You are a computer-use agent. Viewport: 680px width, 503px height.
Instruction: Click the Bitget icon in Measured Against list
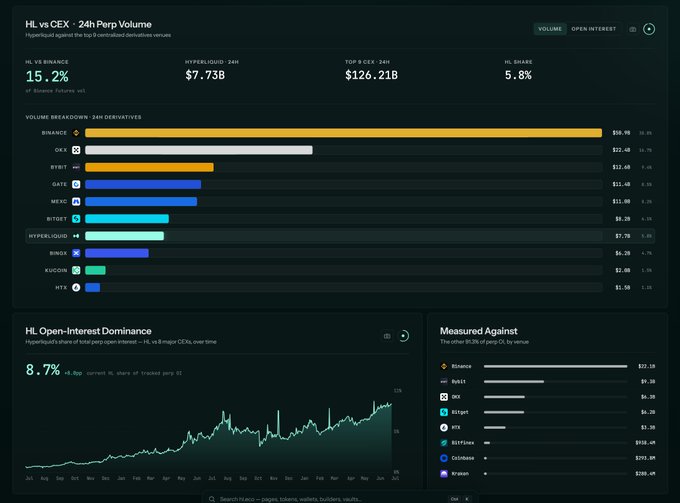coord(444,412)
